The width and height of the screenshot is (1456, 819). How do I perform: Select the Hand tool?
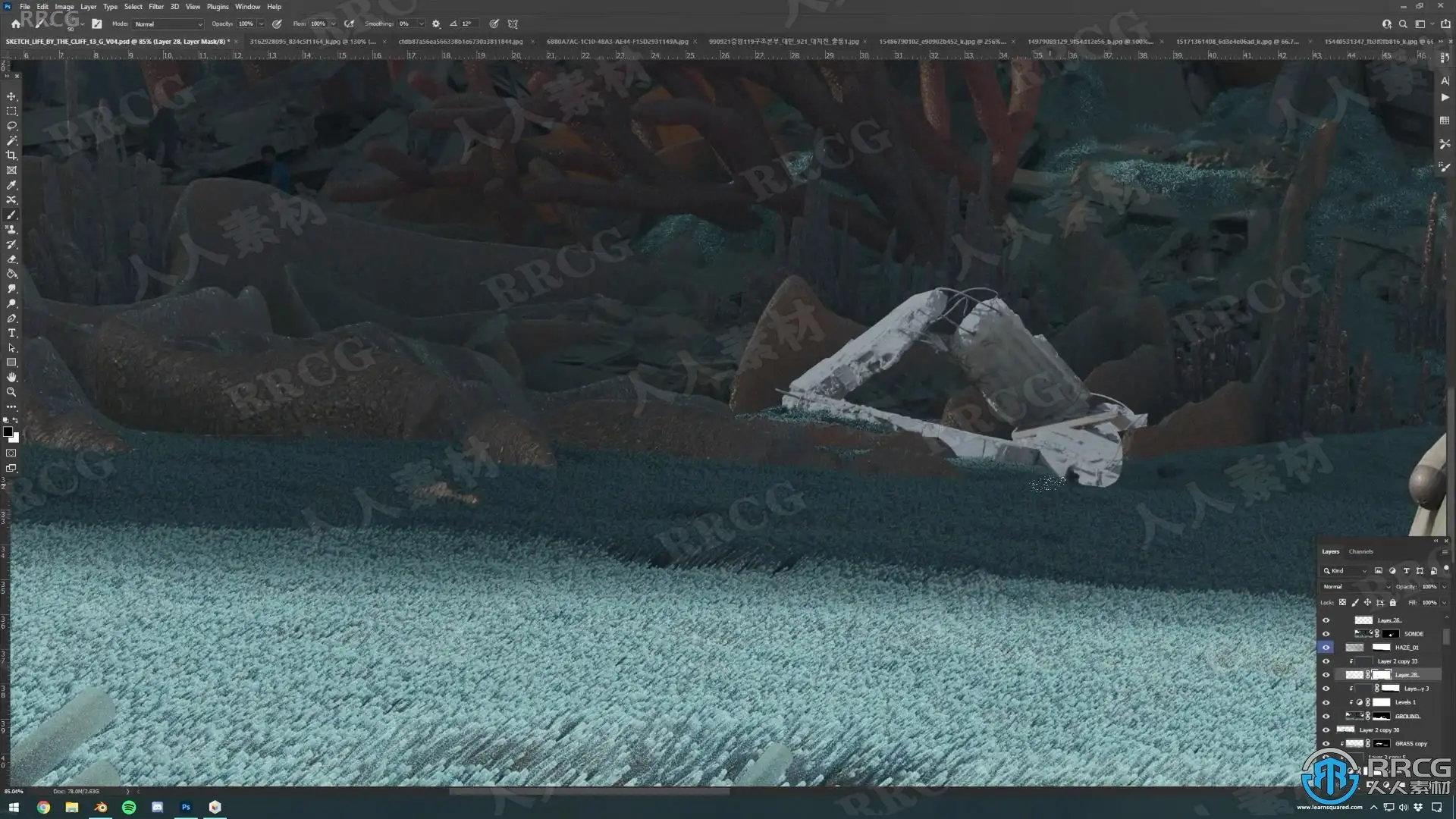(11, 378)
